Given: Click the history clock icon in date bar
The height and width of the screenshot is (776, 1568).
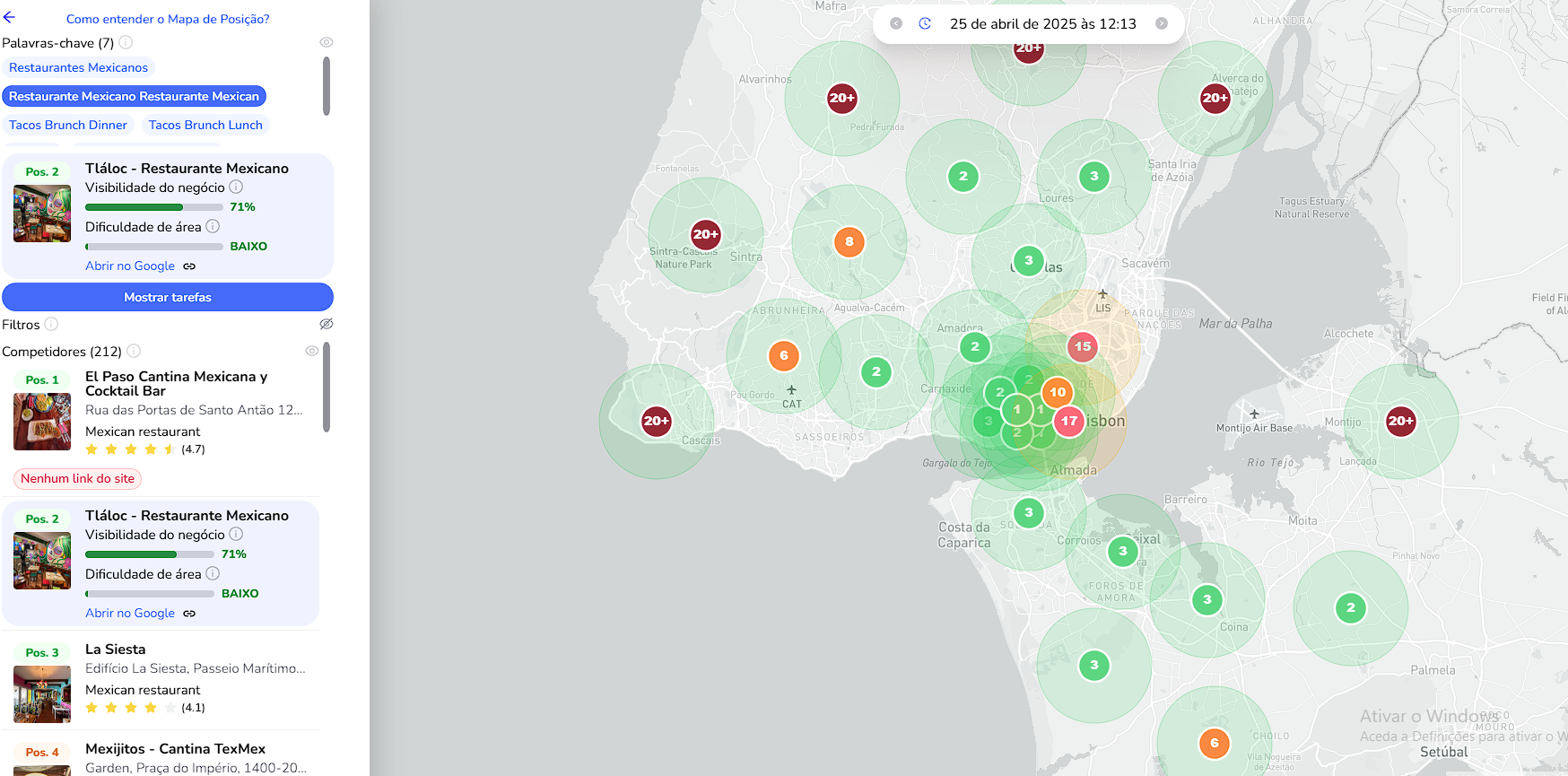Looking at the screenshot, I should (925, 23).
